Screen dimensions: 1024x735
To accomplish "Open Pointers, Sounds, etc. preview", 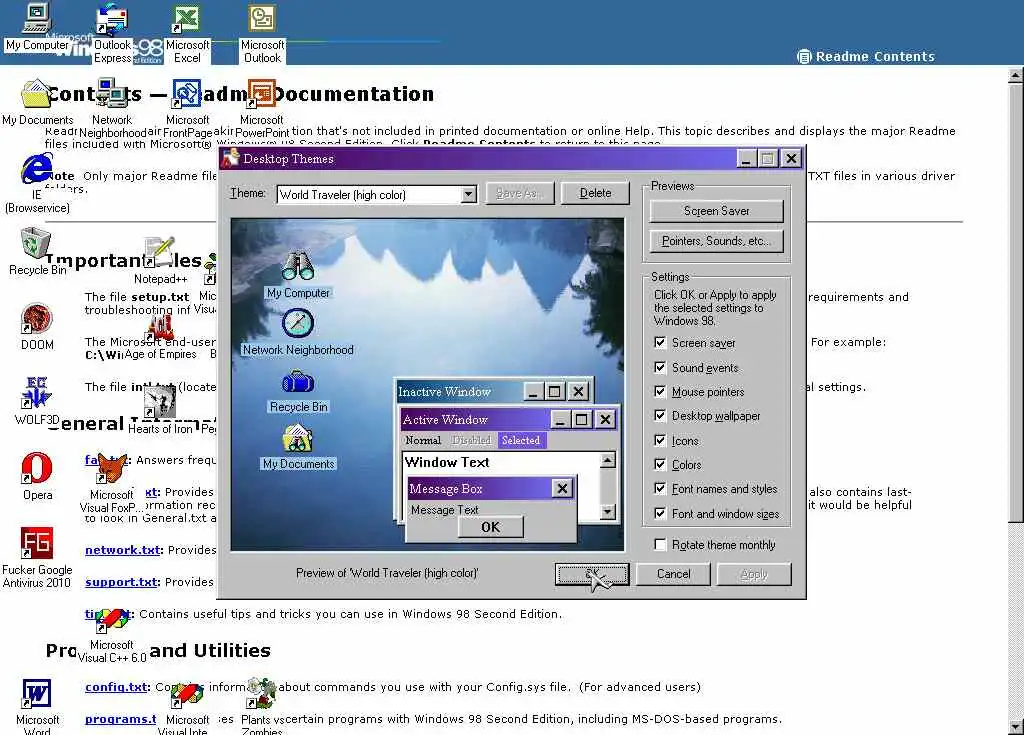I will click(716, 241).
